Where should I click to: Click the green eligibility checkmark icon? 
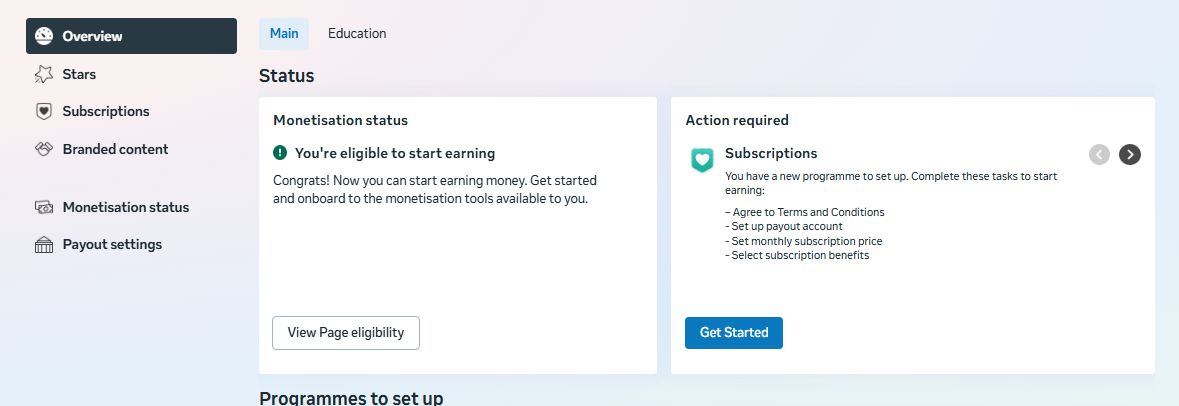280,153
